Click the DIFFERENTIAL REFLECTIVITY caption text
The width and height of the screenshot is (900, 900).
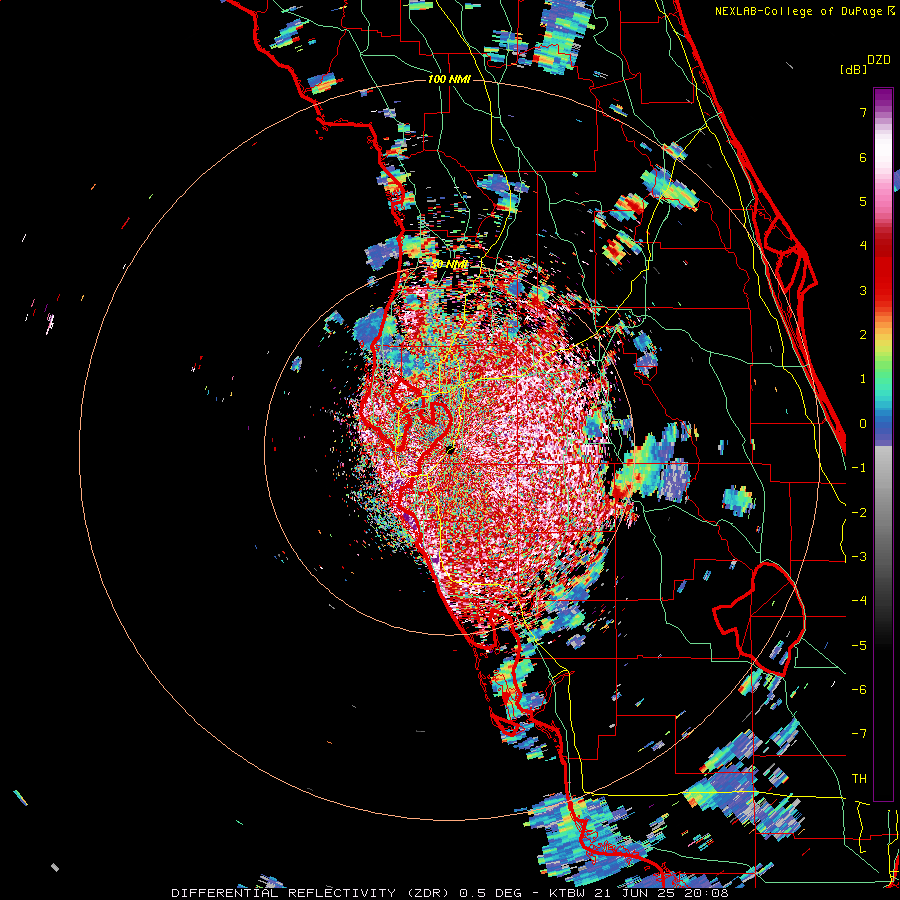[284, 893]
